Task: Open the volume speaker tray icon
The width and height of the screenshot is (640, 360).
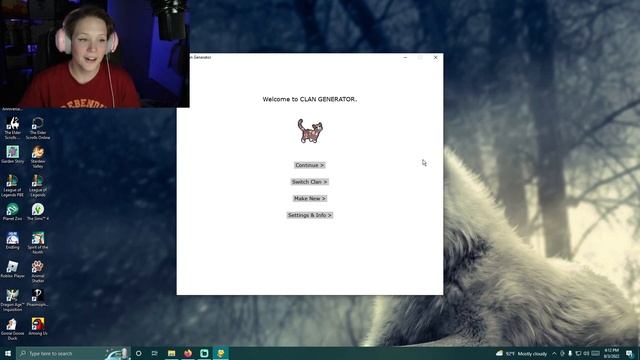Action: (x=586, y=353)
